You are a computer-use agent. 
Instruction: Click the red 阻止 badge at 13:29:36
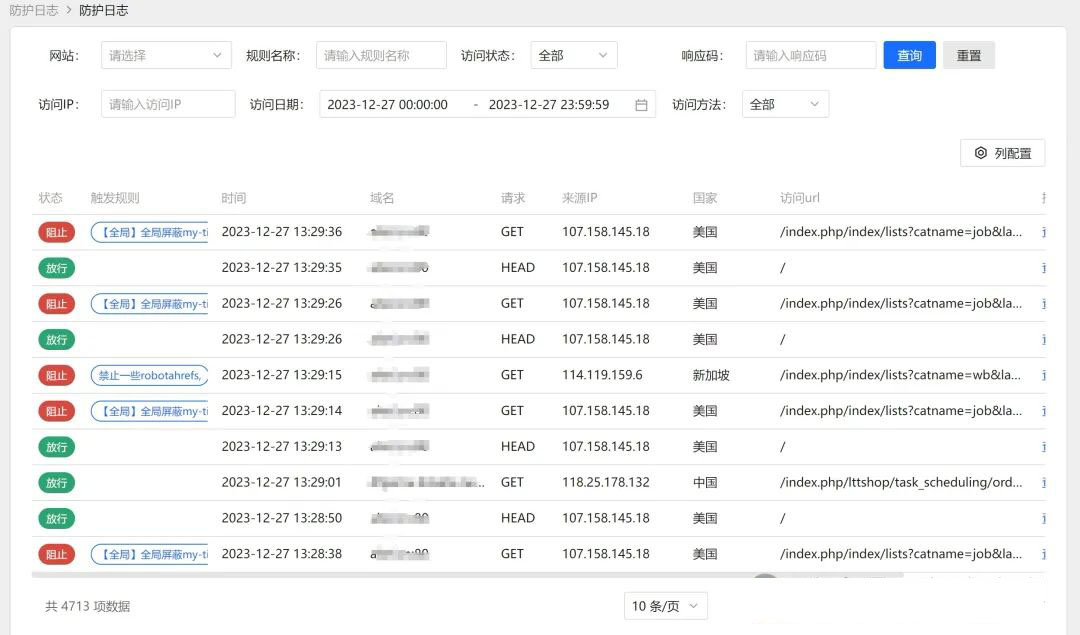tap(57, 232)
